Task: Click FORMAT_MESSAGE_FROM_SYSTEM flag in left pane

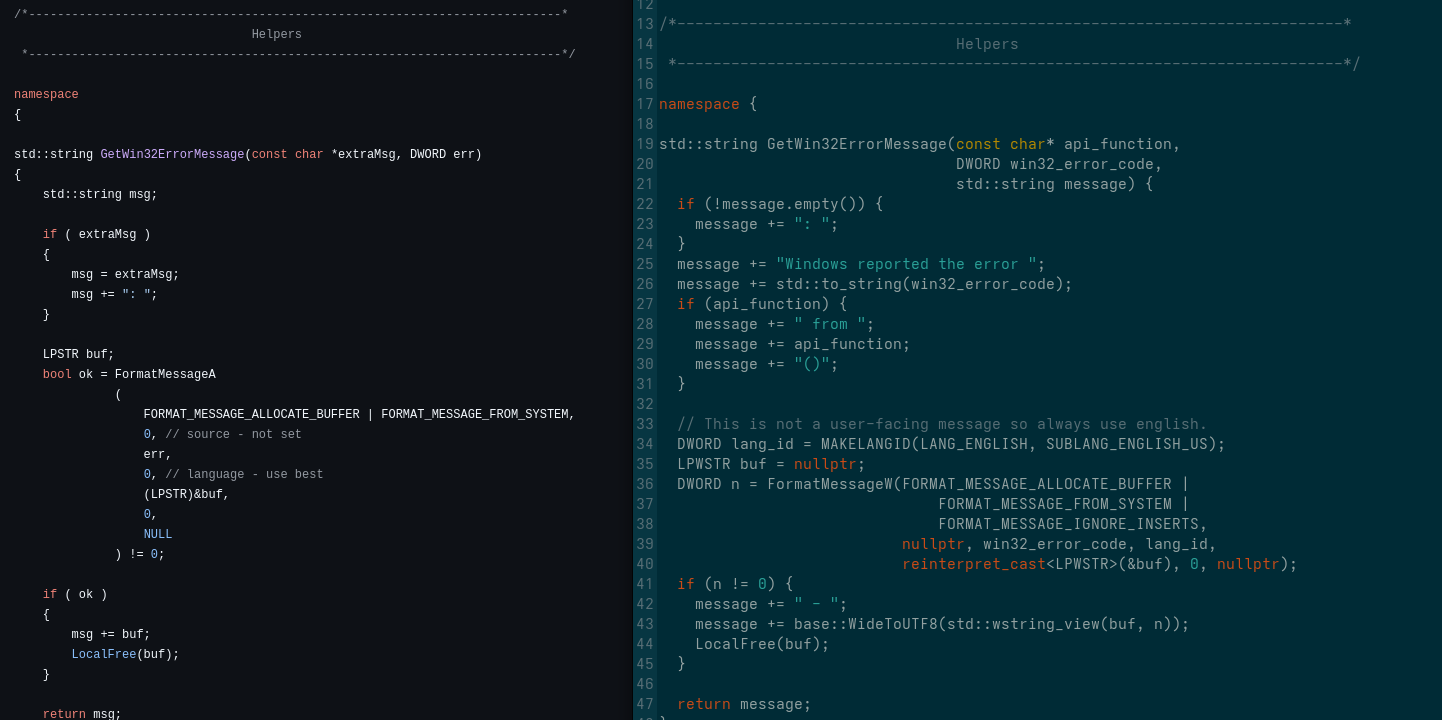Action: [x=474, y=415]
